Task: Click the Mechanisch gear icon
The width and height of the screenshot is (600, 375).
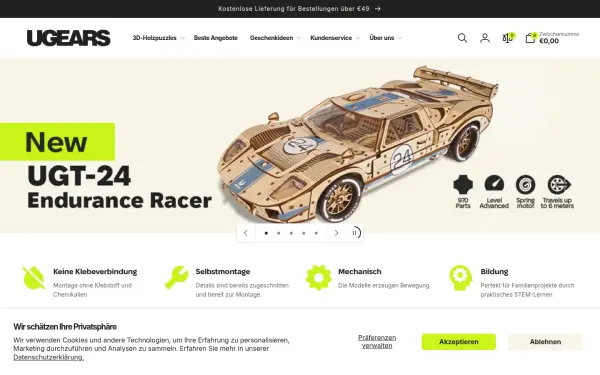Action: click(x=319, y=277)
